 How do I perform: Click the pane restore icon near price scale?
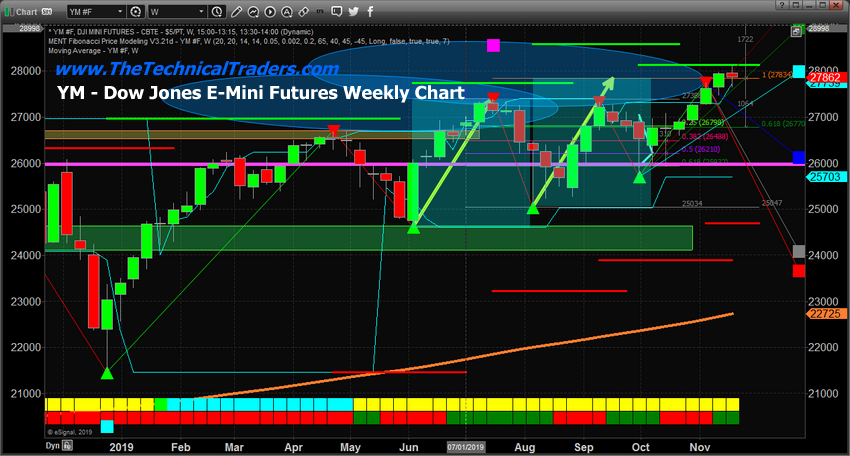point(796,32)
